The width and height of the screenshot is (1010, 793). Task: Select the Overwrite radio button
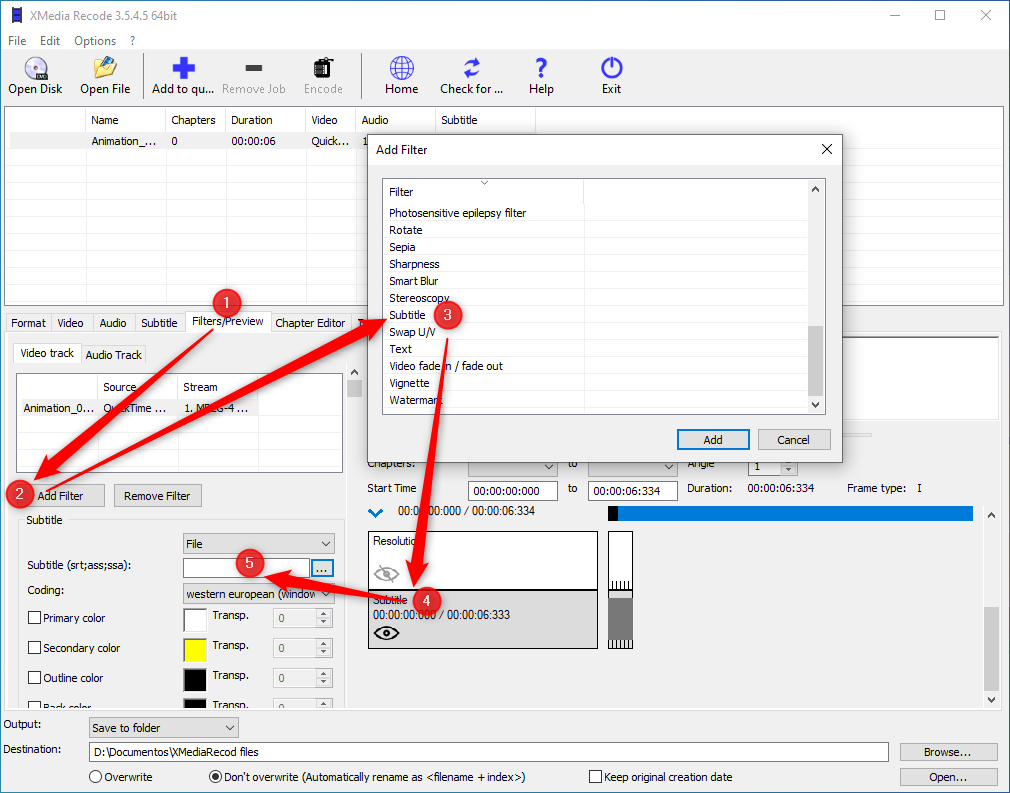click(x=95, y=777)
